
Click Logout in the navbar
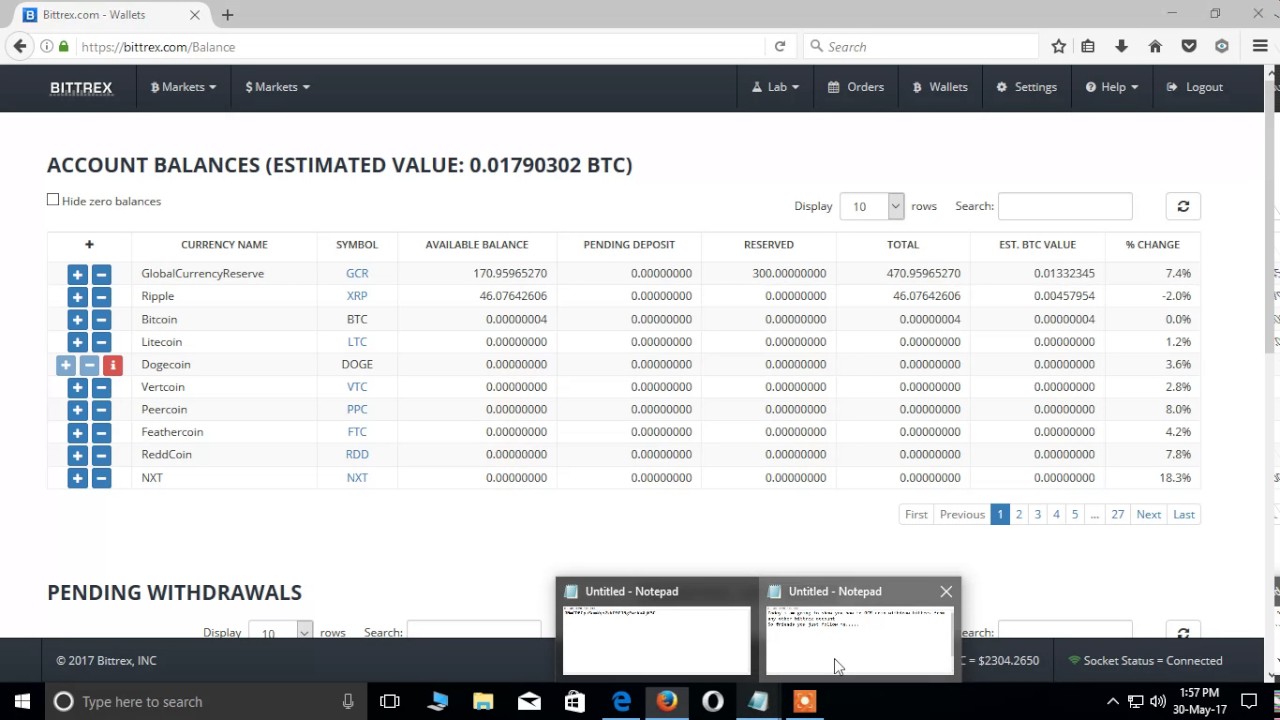pos(1195,87)
